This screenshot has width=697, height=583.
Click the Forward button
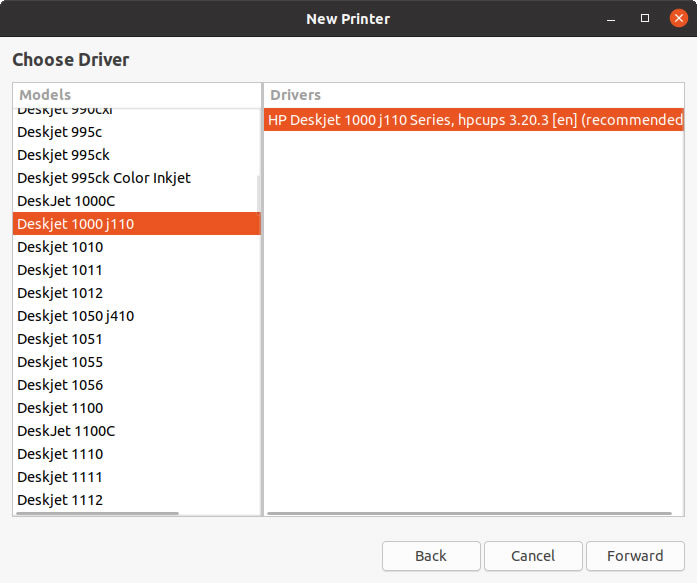[x=635, y=555]
